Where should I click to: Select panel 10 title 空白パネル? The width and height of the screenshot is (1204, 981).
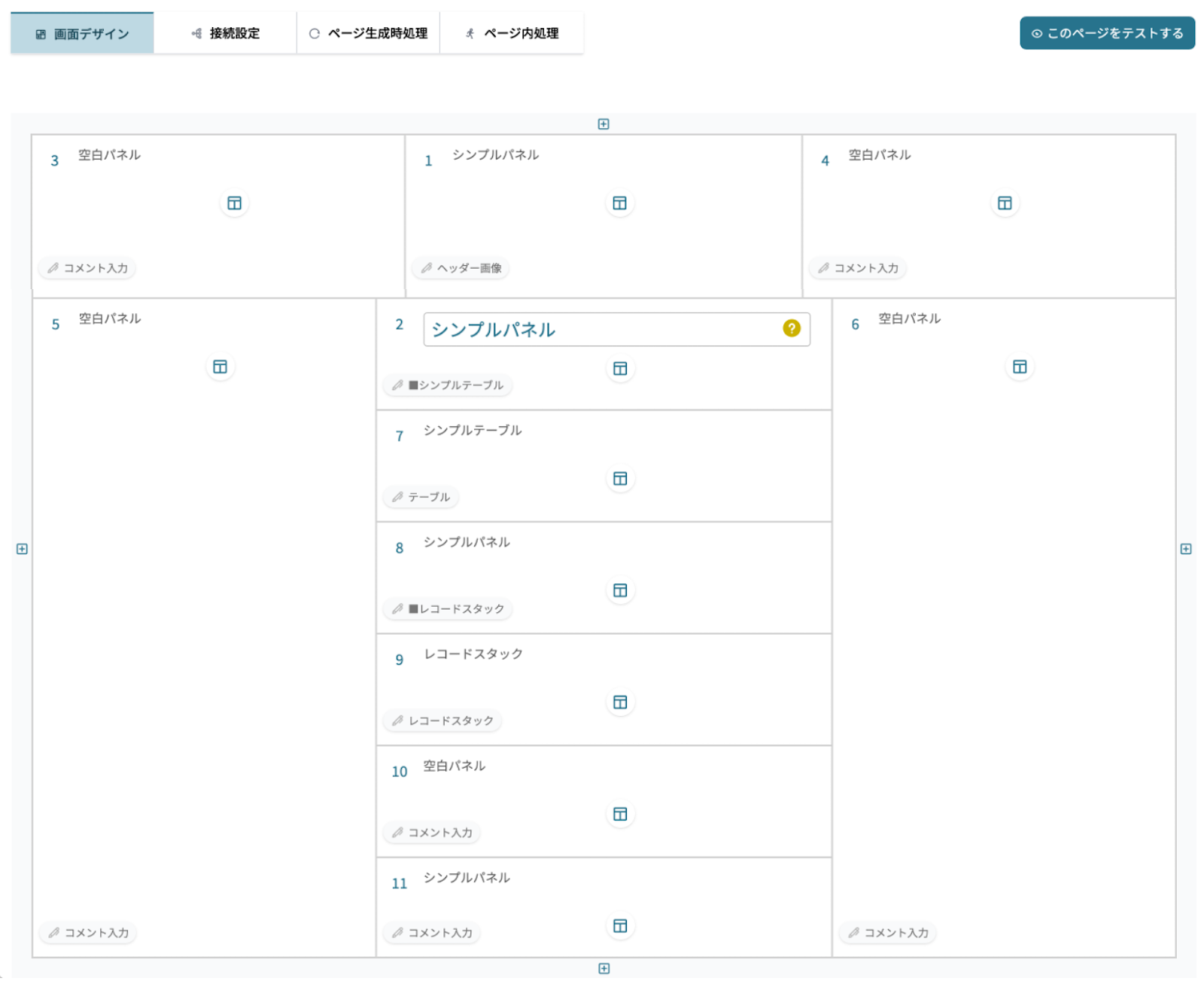455,766
